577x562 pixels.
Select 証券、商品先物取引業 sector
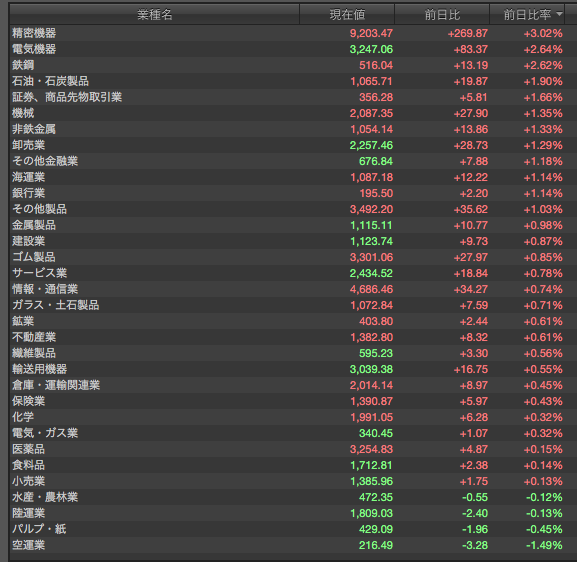coord(293,97)
